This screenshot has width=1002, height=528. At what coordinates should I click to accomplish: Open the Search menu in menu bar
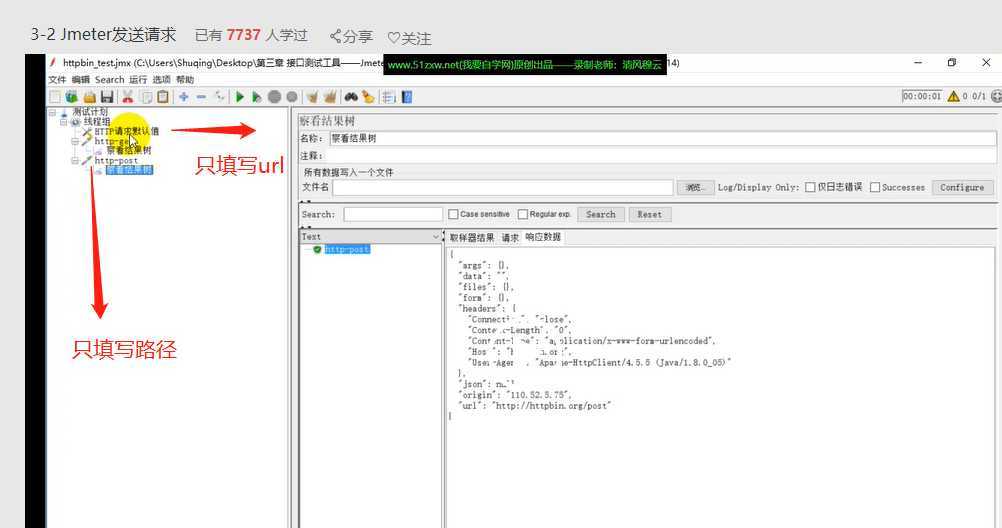[109, 79]
